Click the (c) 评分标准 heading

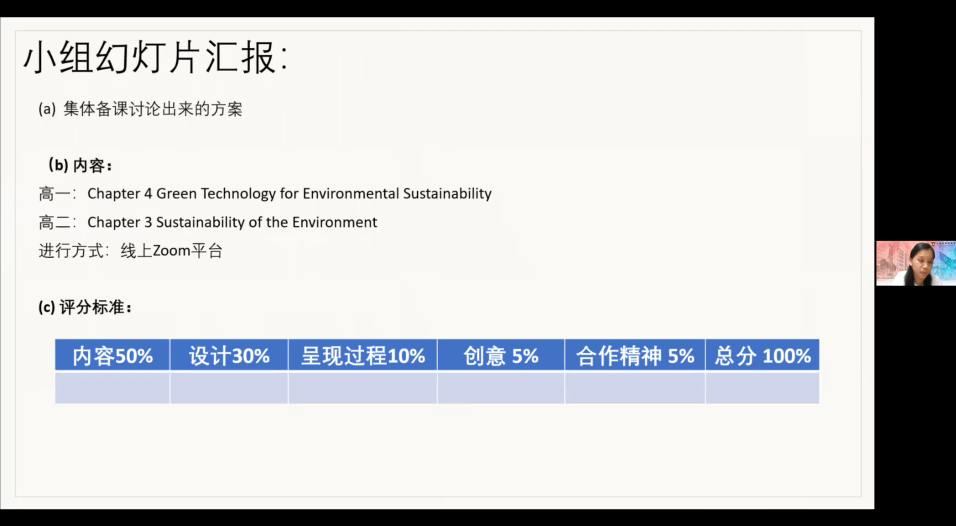coord(85,307)
